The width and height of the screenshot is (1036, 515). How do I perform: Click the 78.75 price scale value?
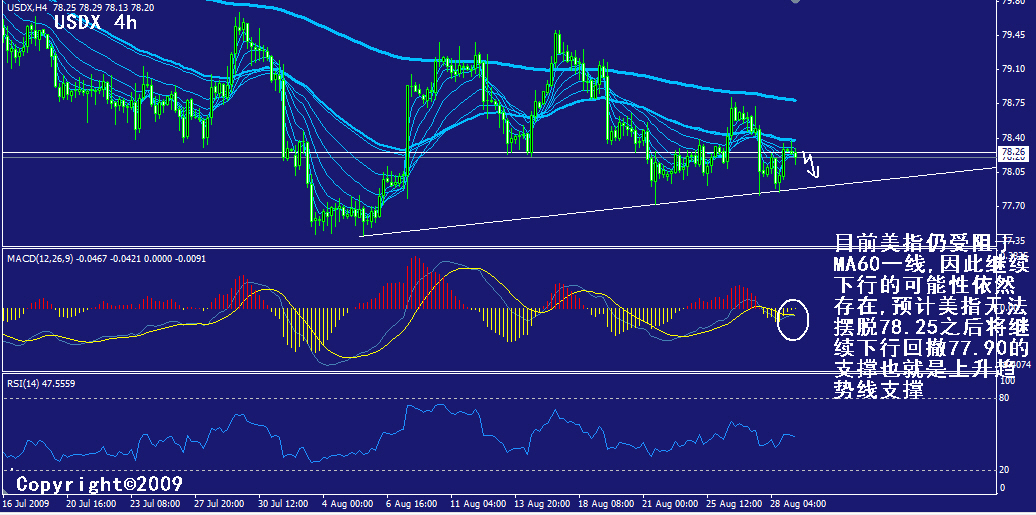coord(1014,103)
